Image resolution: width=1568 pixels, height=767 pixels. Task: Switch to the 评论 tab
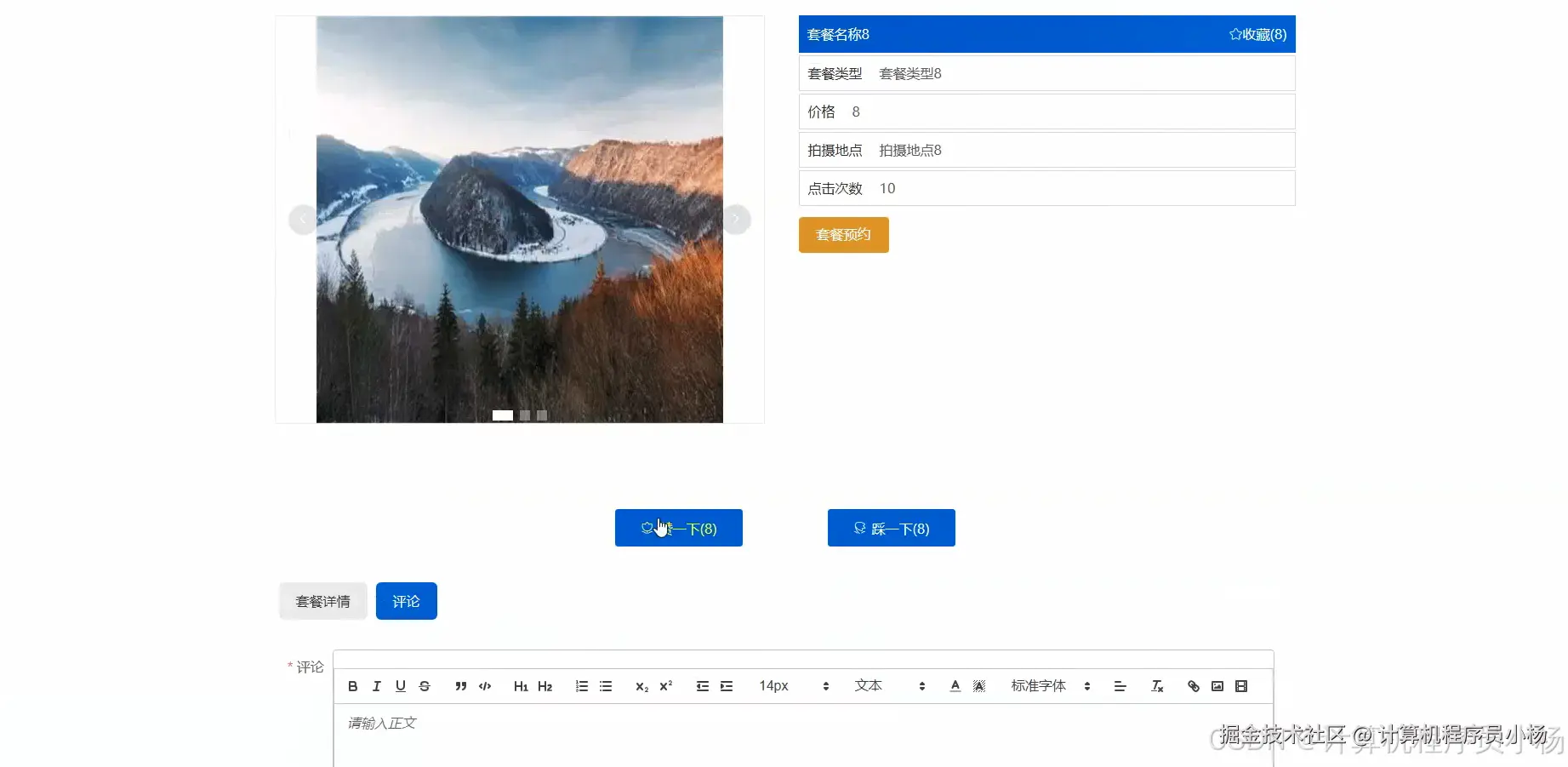[x=407, y=601]
